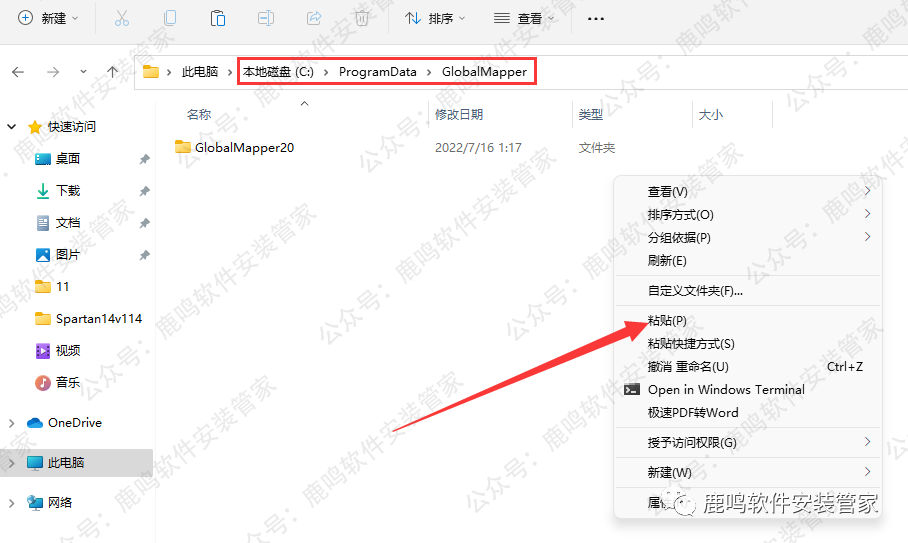
Task: Click the Copy icon in toolbar
Action: click(169, 18)
